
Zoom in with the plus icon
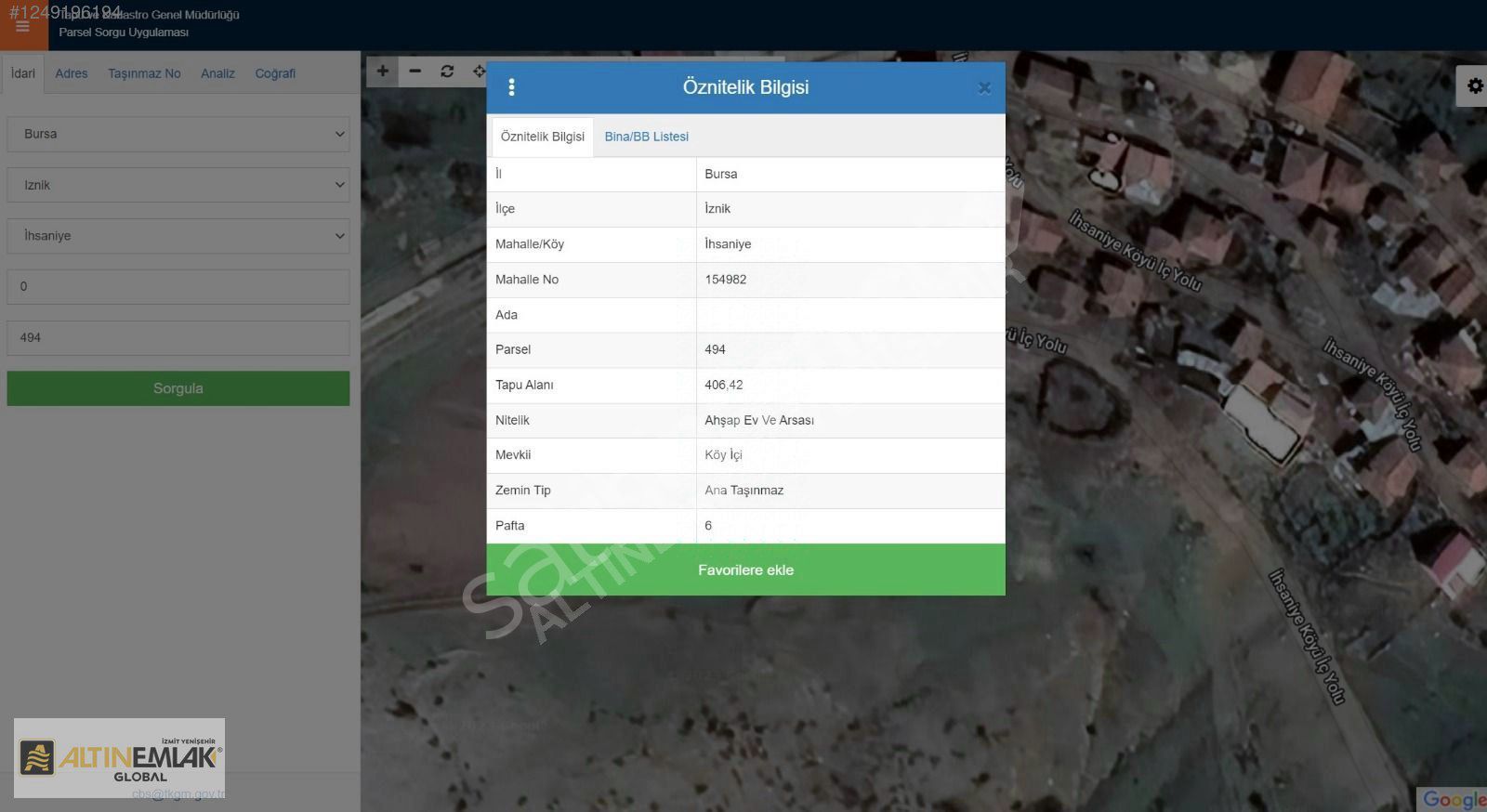[x=382, y=72]
